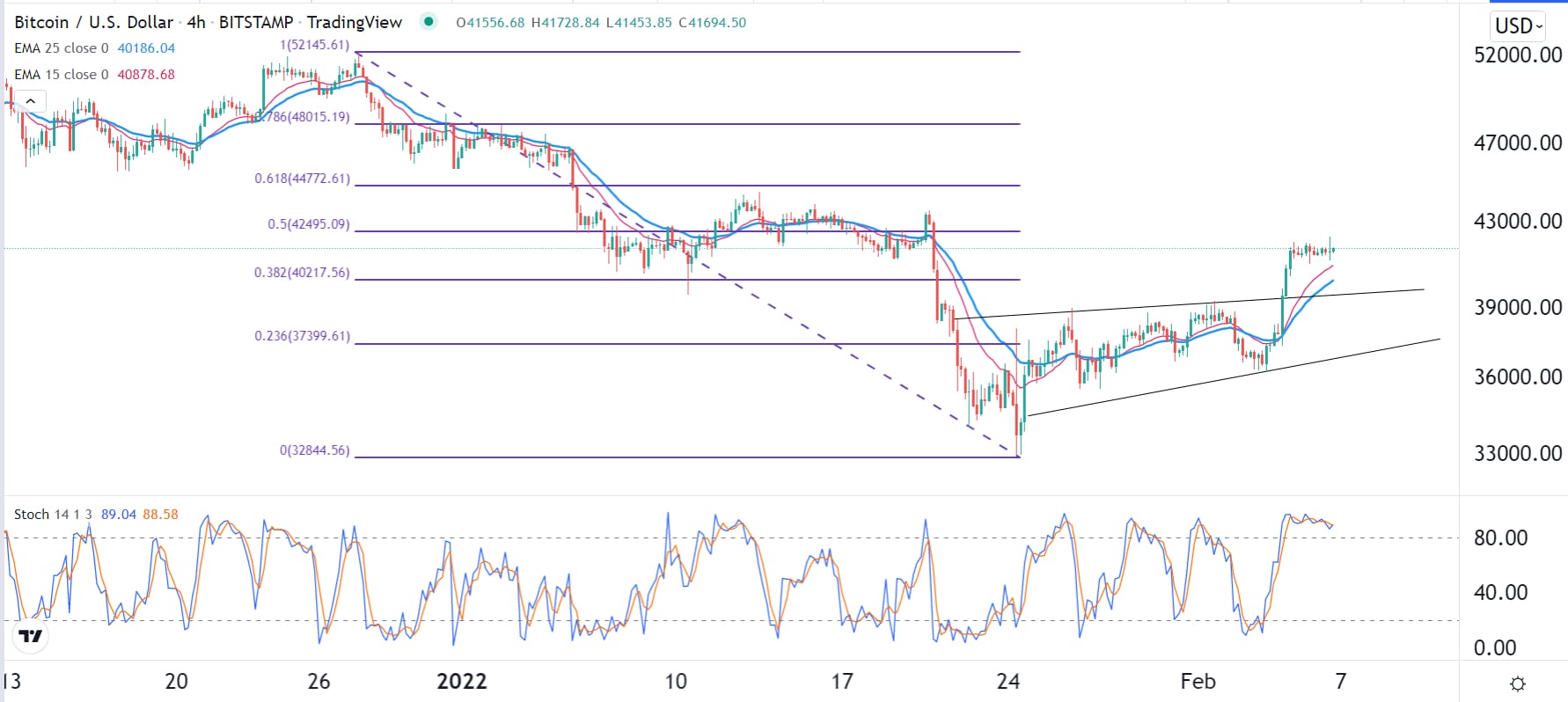This screenshot has height=702, width=1568.
Task: Click the 33000.00 price axis label
Action: (1518, 453)
